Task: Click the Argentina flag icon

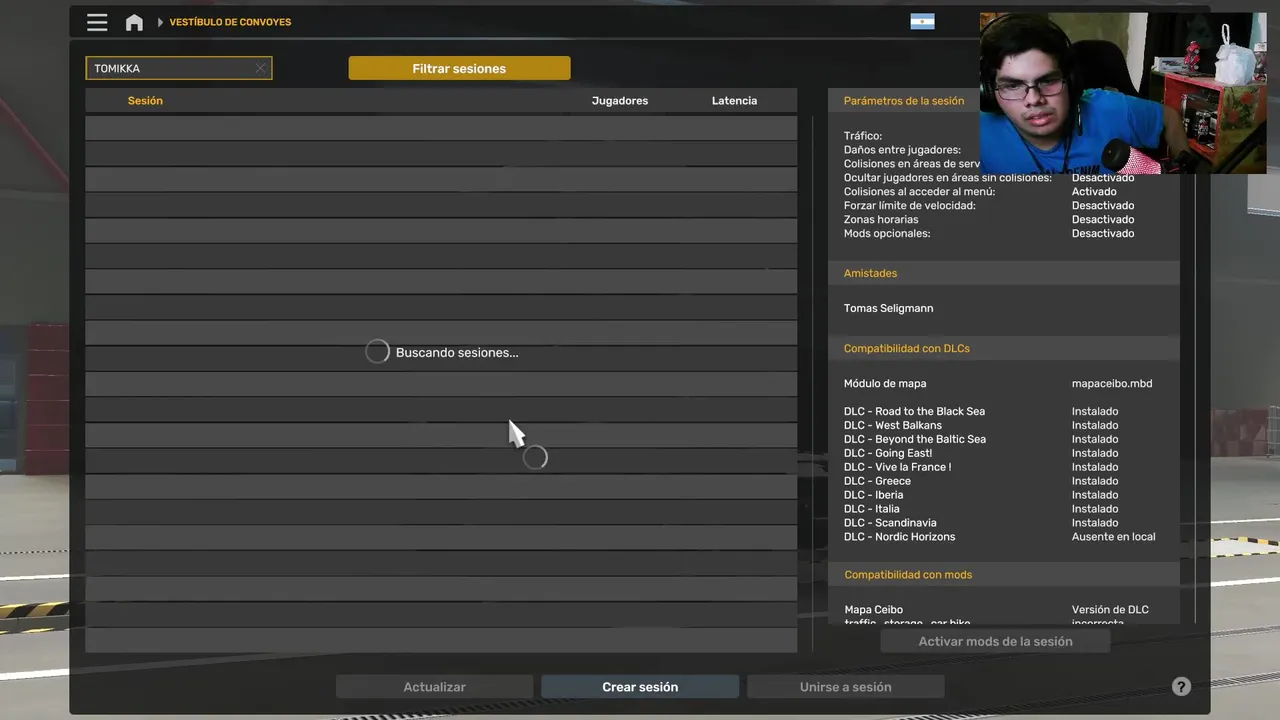Action: (922, 22)
